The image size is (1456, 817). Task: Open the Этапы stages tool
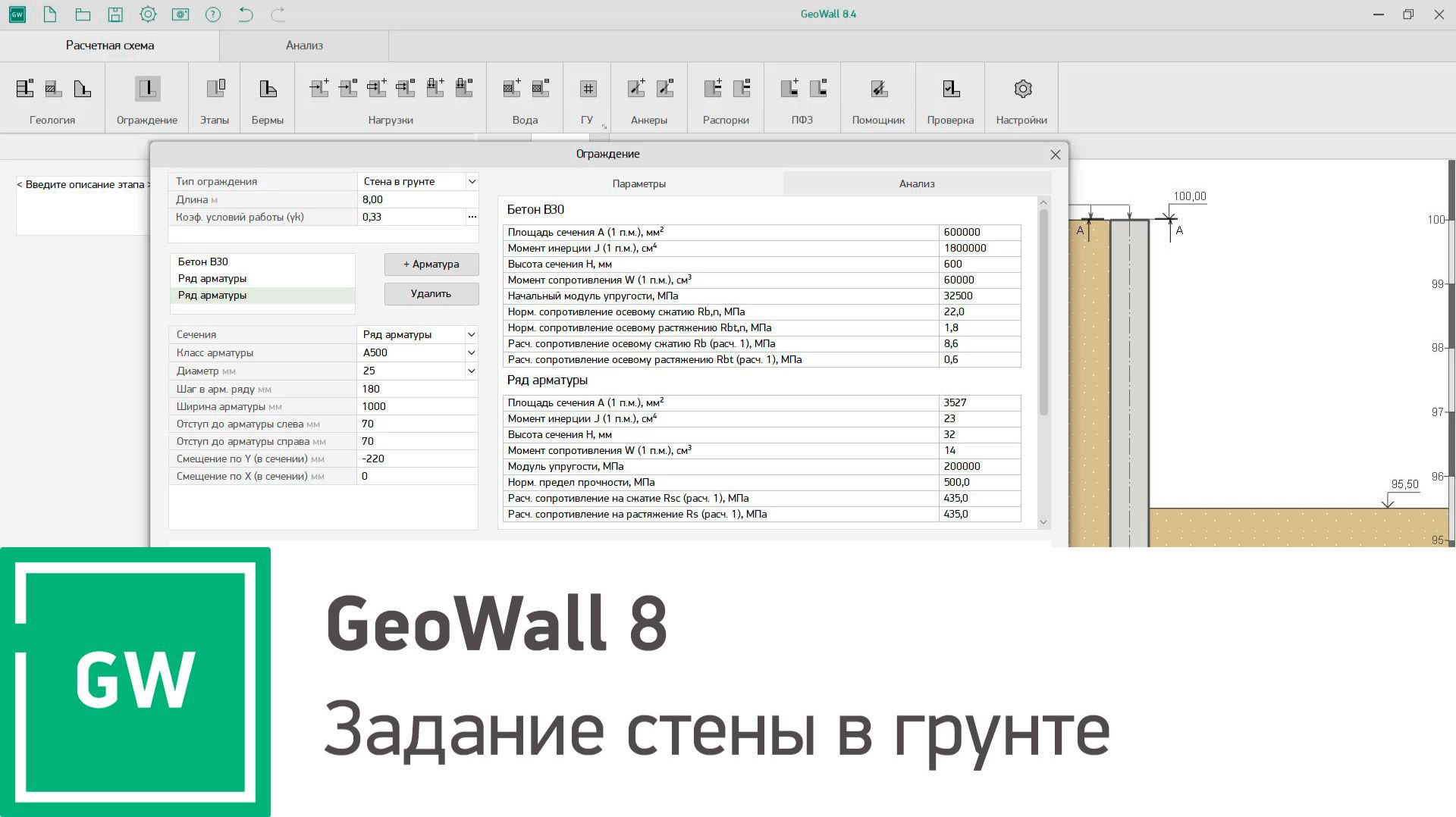pos(215,89)
